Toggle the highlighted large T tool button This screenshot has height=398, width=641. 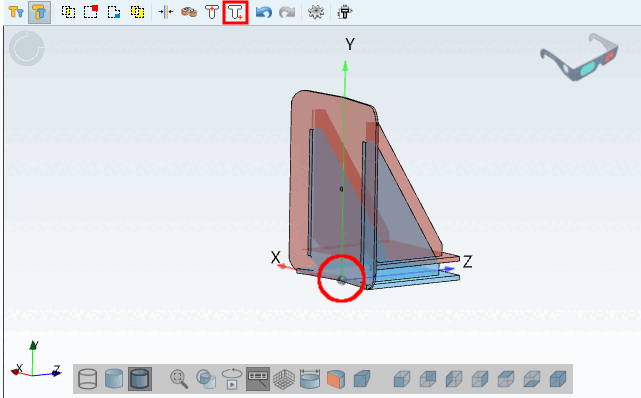point(40,12)
